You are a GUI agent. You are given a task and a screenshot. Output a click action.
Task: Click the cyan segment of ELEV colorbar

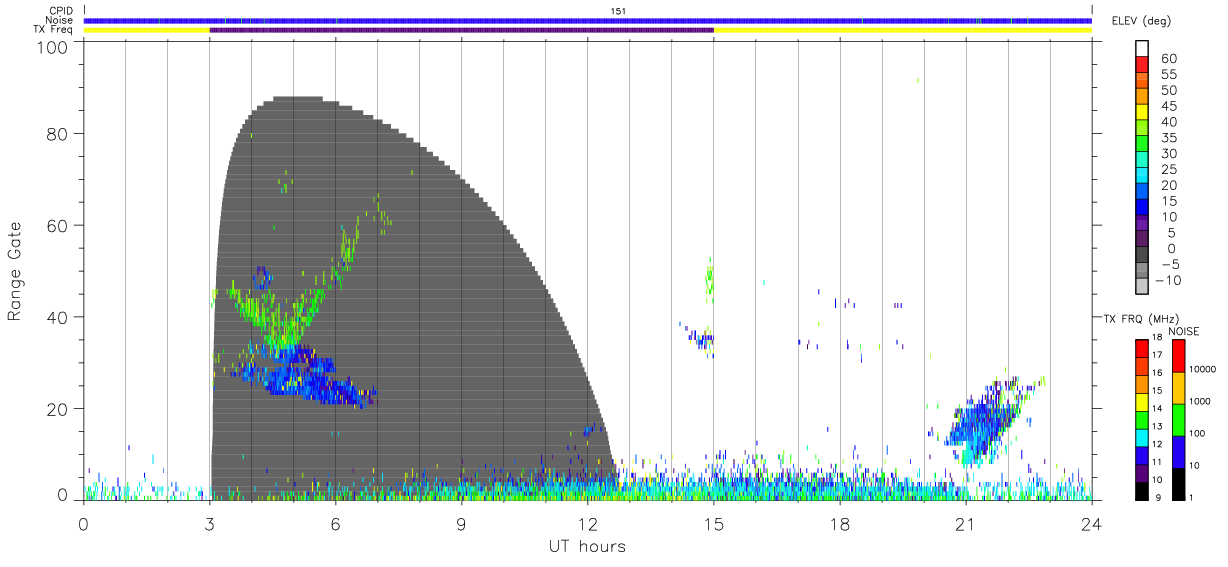[1142, 175]
